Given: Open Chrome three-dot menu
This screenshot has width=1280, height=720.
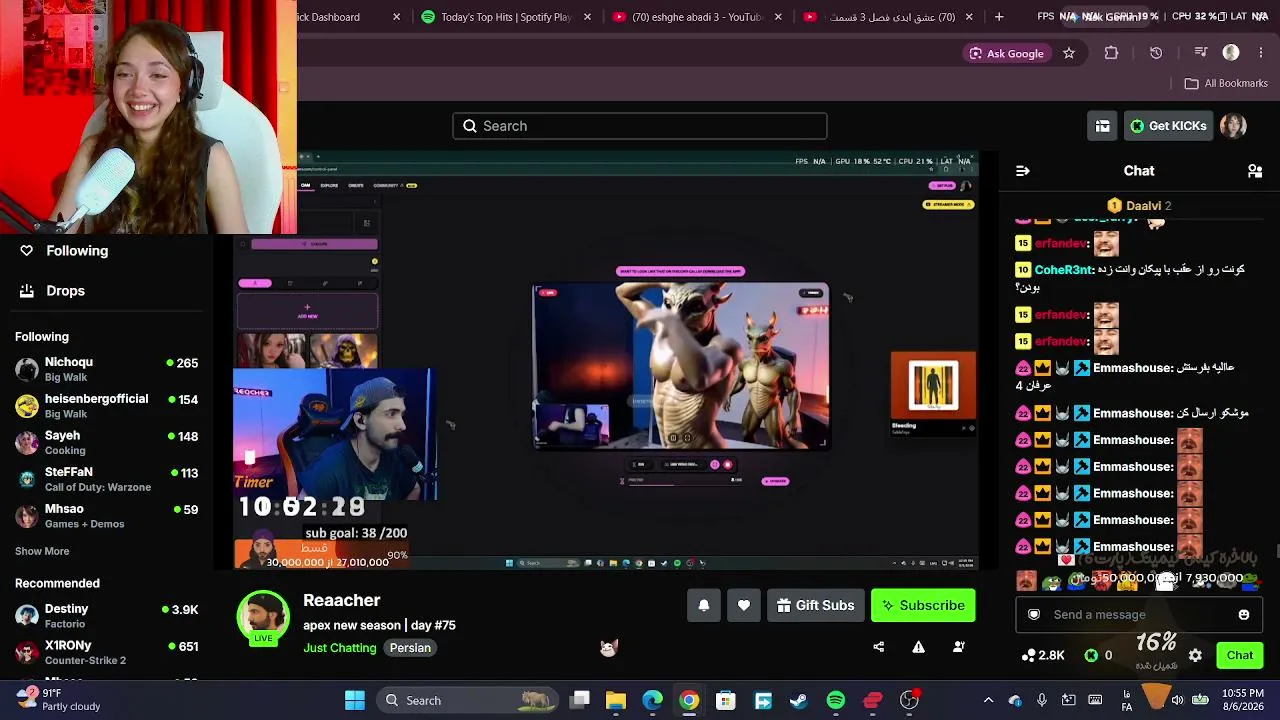Looking at the screenshot, I should click(x=1261, y=53).
